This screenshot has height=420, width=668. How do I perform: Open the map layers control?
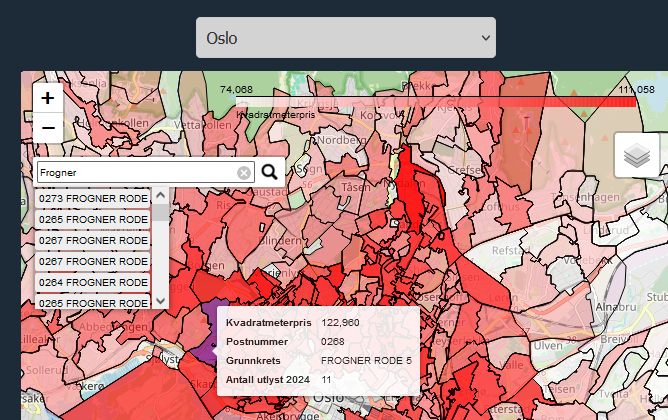(637, 155)
